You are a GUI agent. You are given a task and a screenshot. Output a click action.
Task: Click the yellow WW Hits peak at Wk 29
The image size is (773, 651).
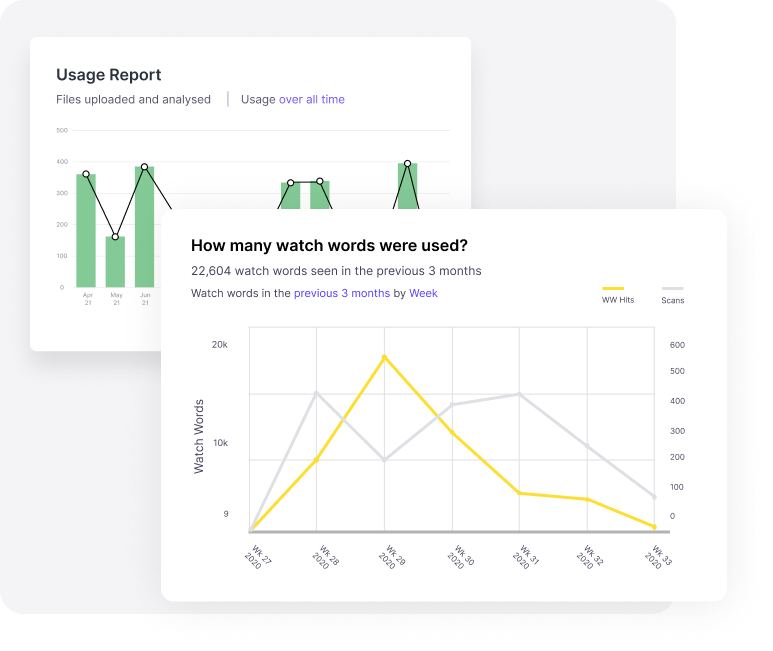(385, 357)
